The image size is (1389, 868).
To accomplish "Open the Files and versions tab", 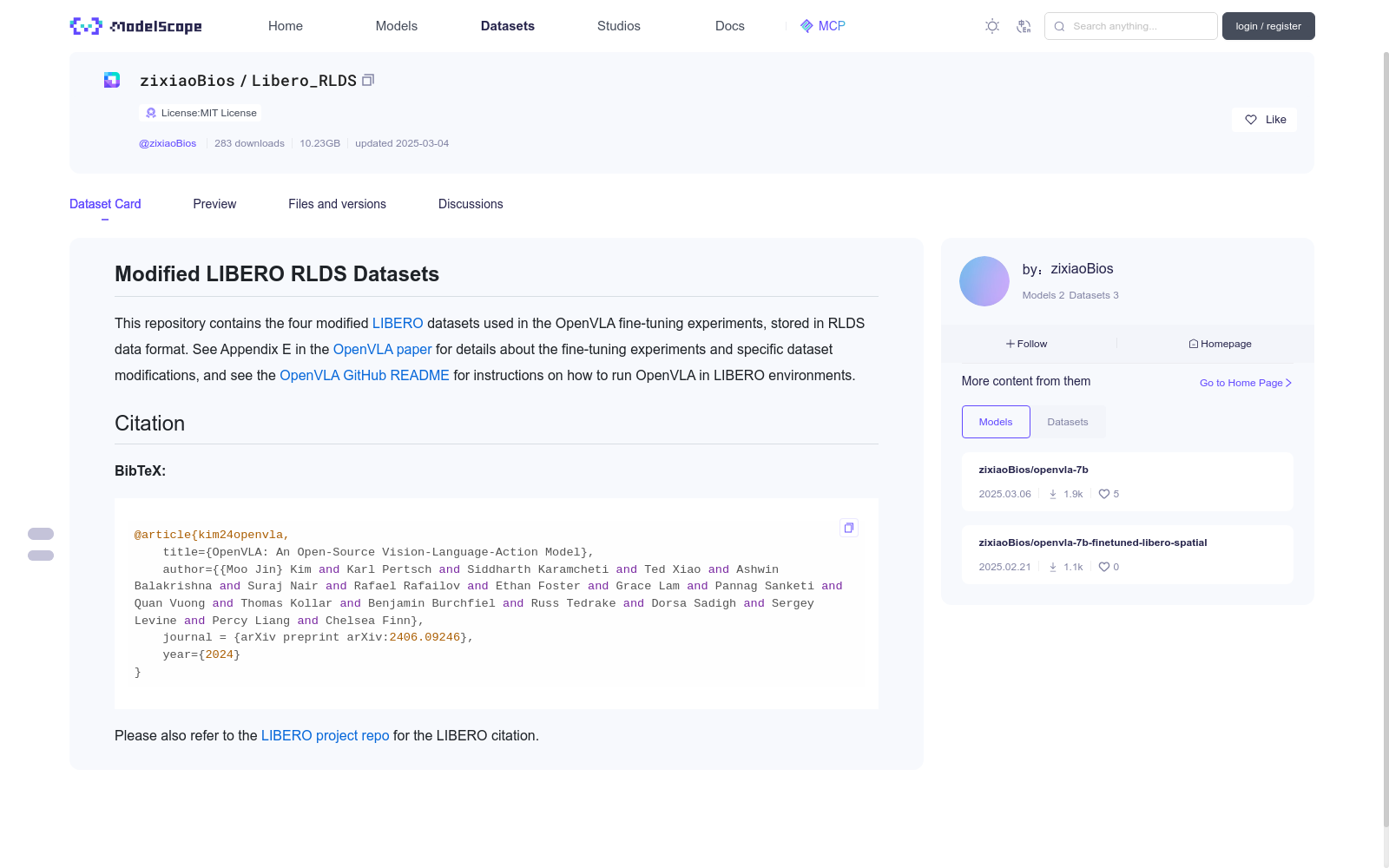I will click(x=337, y=204).
